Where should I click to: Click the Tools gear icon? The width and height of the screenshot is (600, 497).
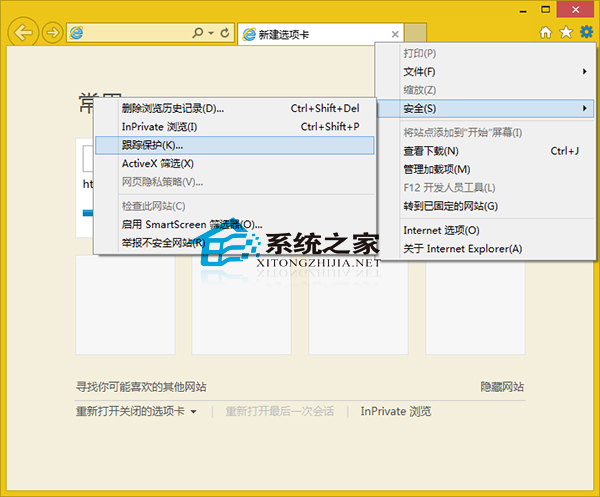(586, 32)
